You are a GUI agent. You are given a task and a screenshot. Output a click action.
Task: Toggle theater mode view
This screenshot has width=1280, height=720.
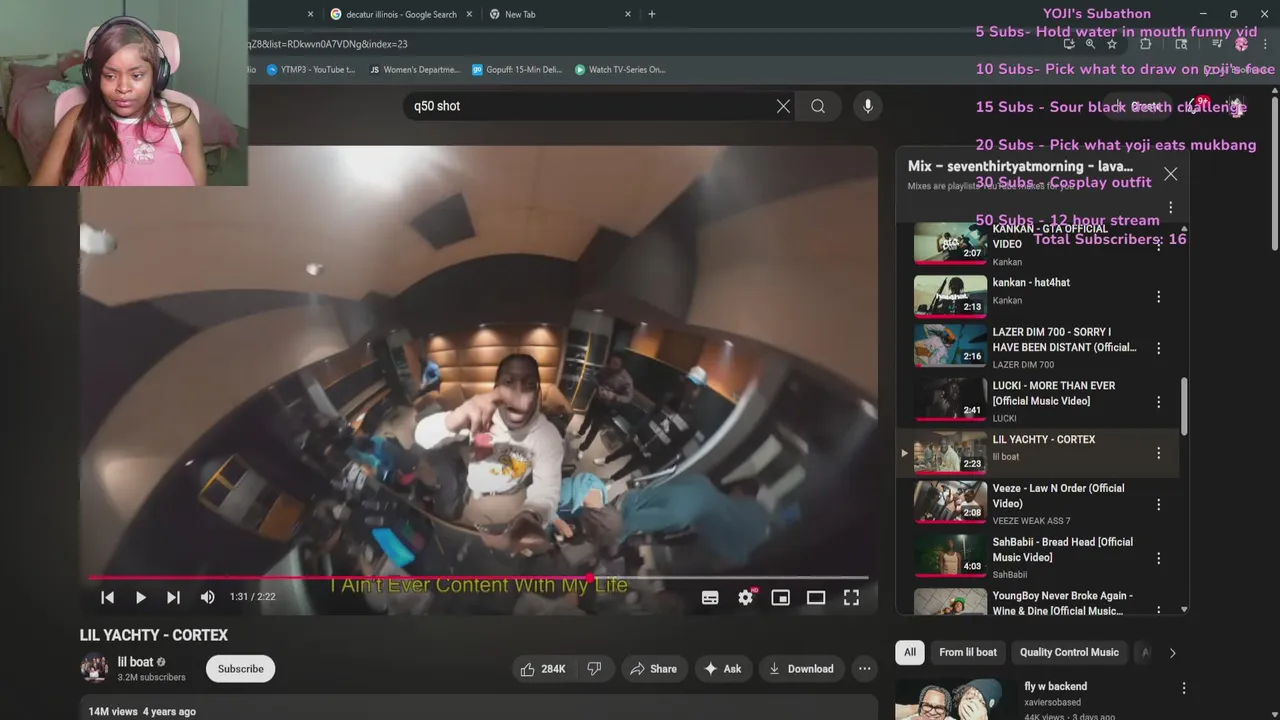[x=816, y=597]
